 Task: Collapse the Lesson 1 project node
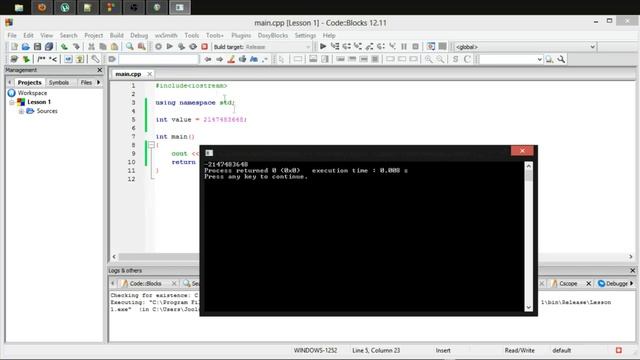[12, 102]
